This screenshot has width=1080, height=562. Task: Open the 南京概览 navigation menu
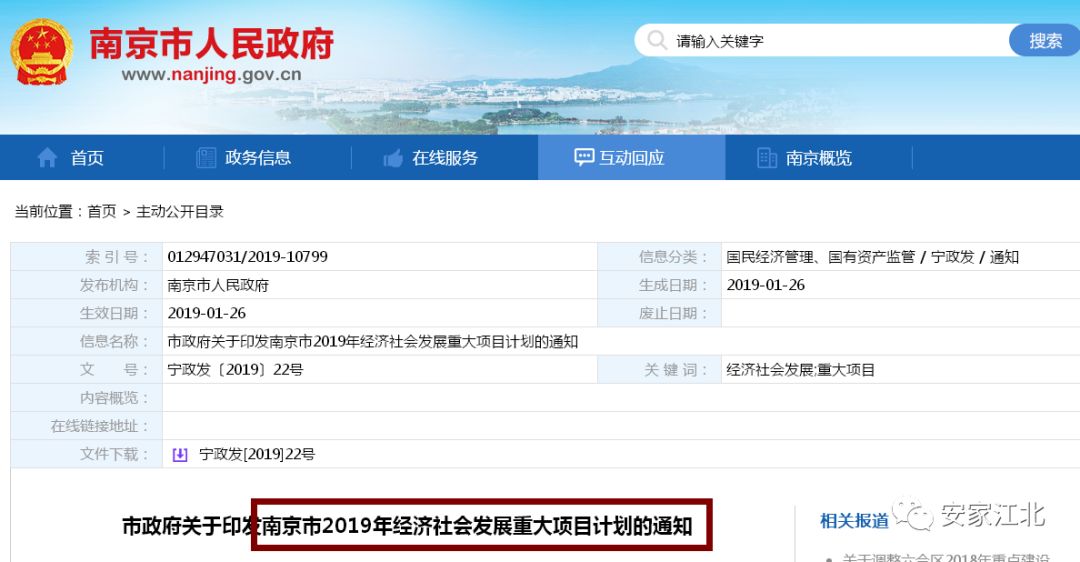818,158
